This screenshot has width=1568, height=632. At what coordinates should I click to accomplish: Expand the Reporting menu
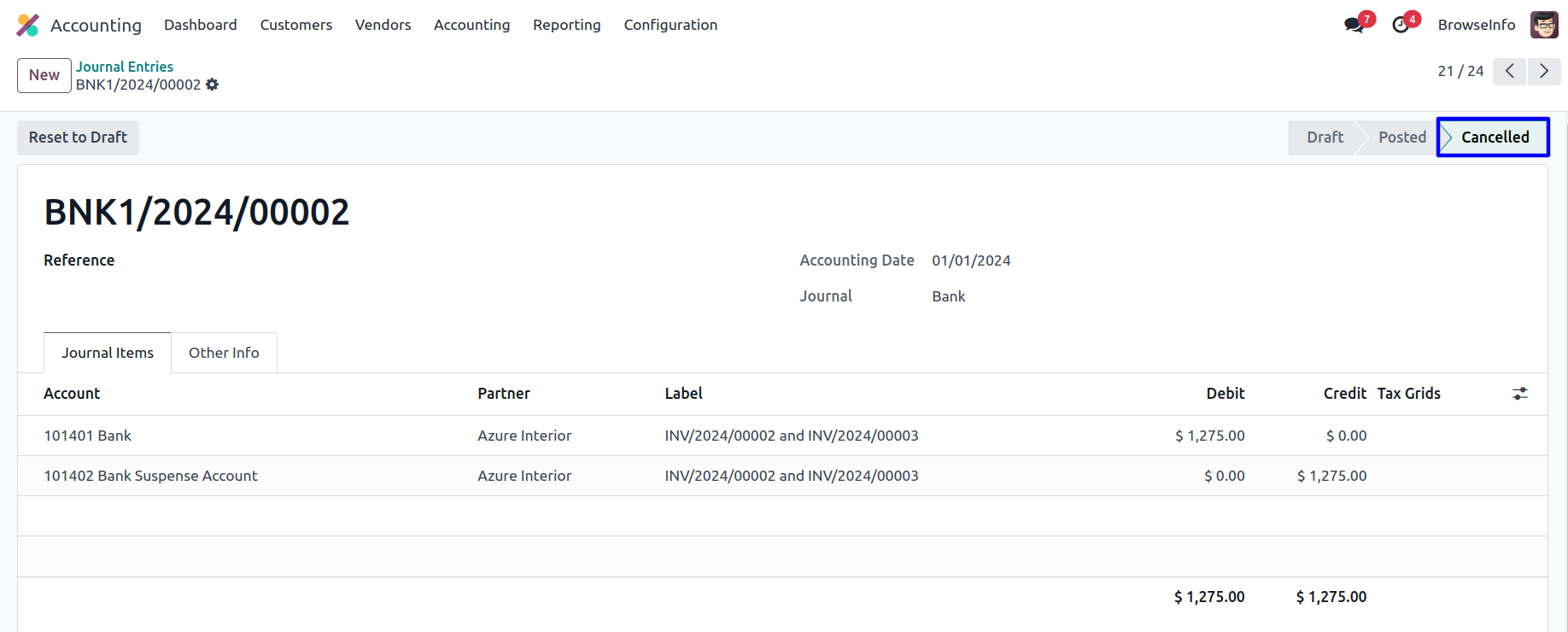point(566,25)
